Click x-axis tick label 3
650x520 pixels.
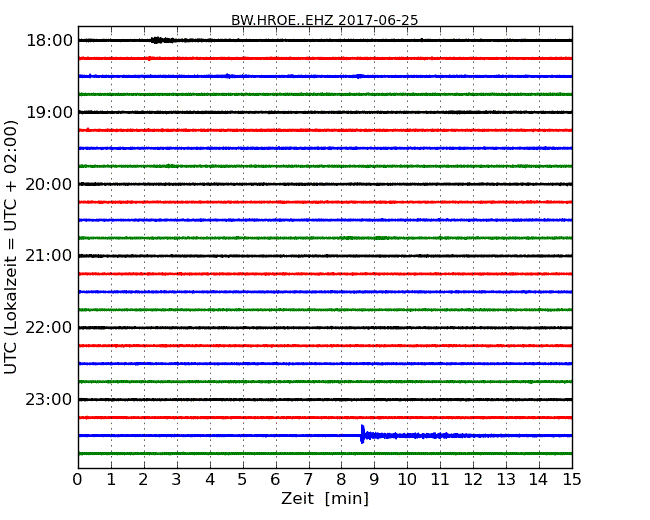point(177,480)
